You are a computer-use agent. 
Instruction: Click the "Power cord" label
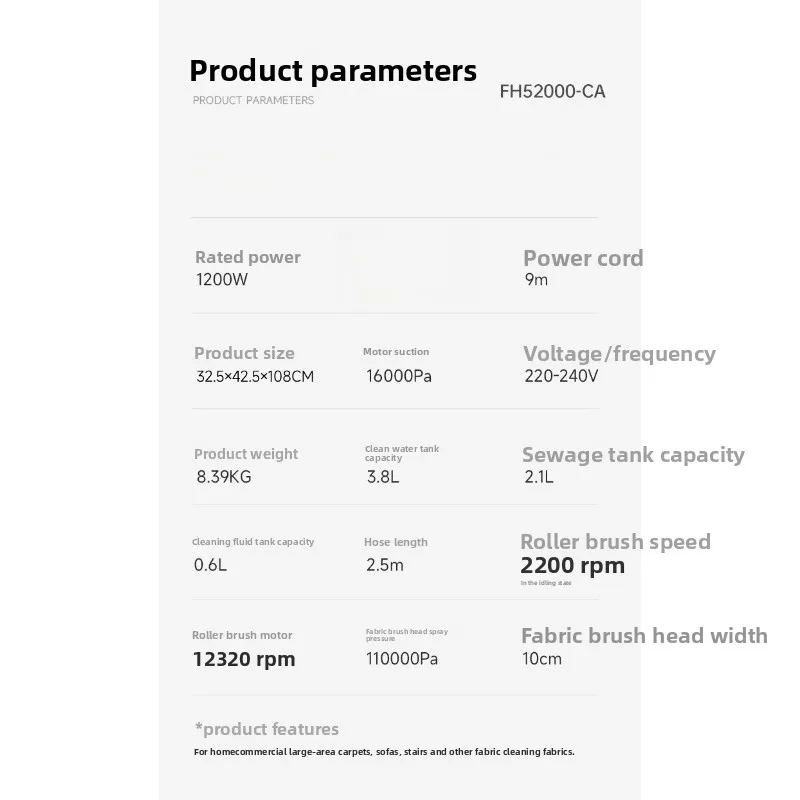pyautogui.click(x=583, y=258)
